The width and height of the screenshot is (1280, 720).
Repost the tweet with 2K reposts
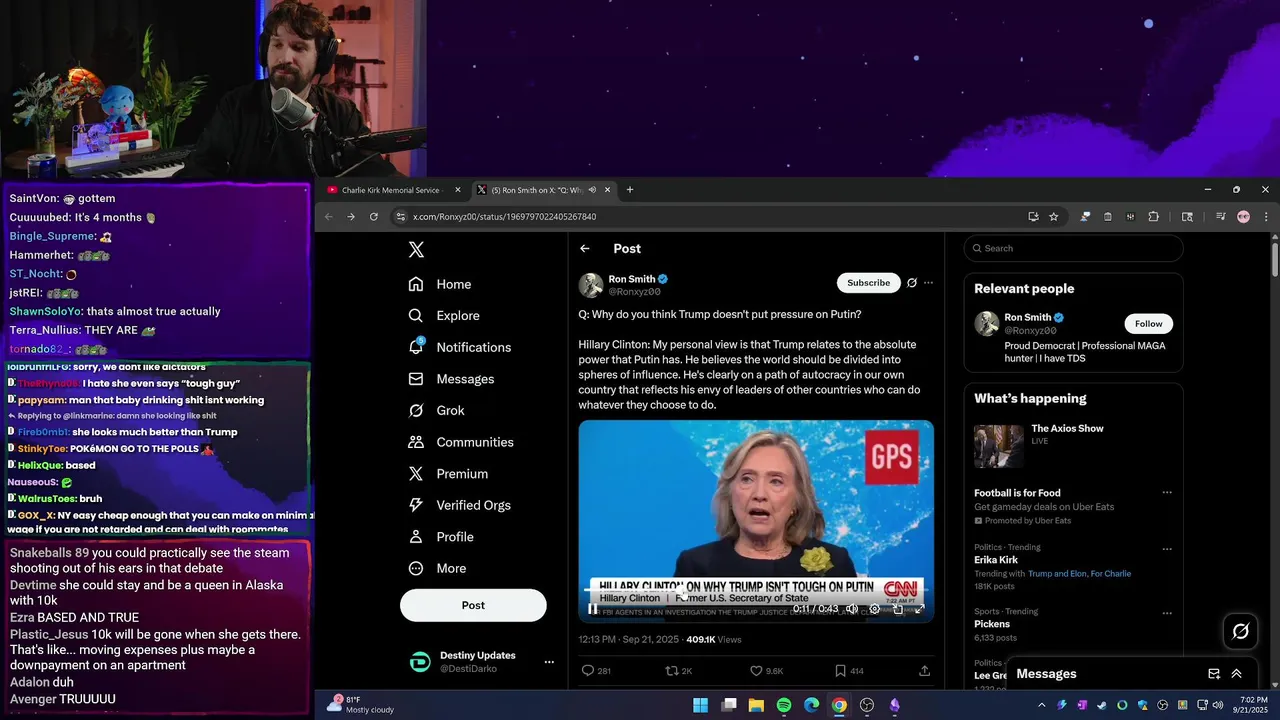[x=672, y=671]
